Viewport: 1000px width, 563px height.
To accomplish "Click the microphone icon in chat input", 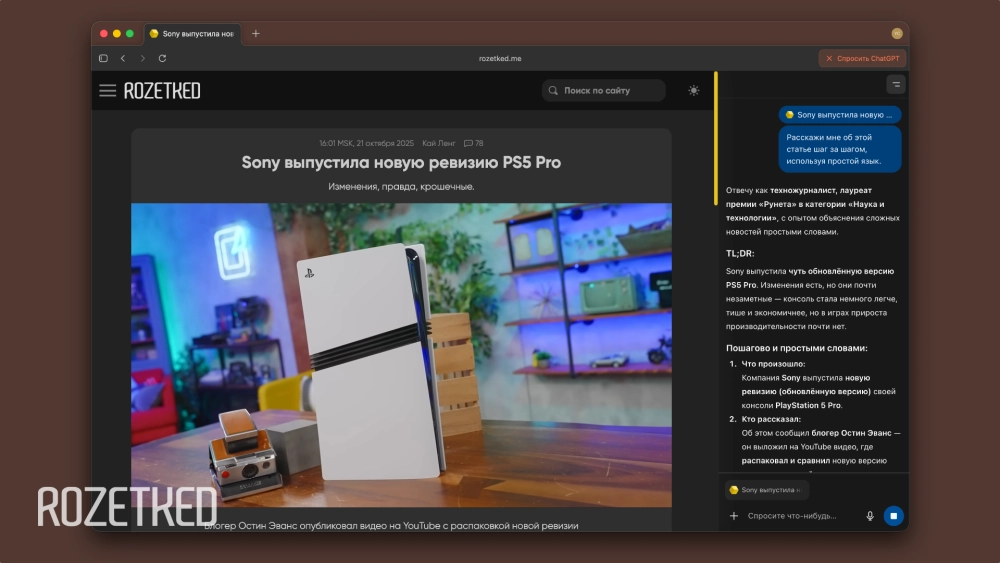I will [869, 516].
